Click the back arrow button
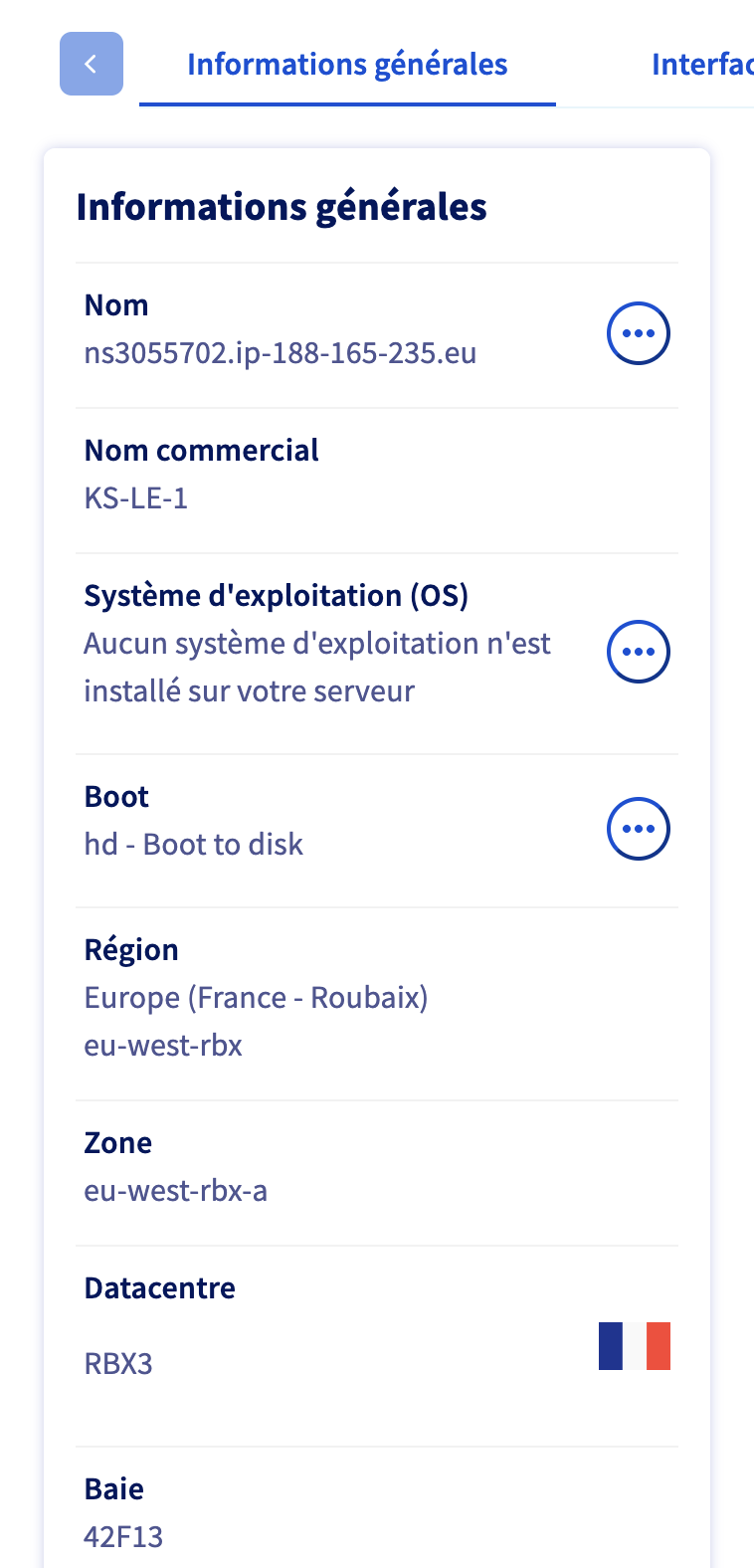The height and width of the screenshot is (1568, 754). click(92, 64)
